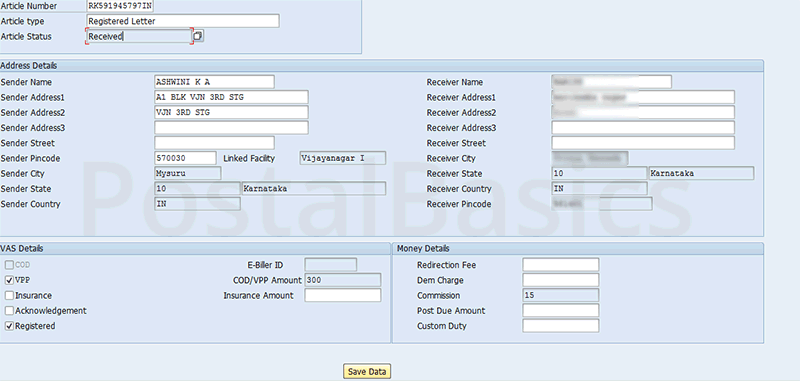Image resolution: width=800 pixels, height=383 pixels.
Task: Open value help icon beside Article Status
Action: point(198,36)
